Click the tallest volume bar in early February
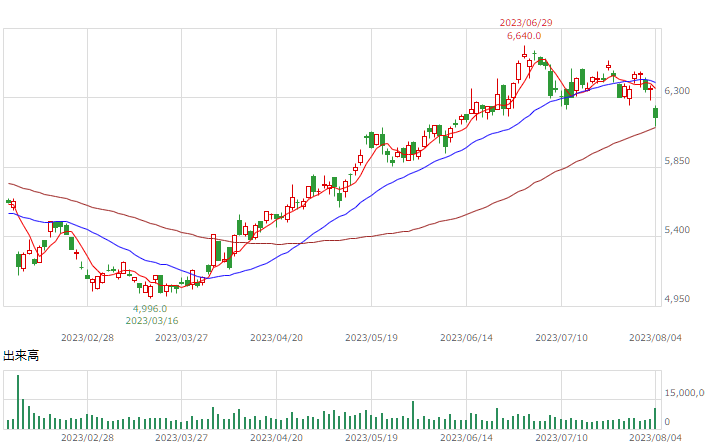The width and height of the screenshot is (705, 442). tap(18, 402)
